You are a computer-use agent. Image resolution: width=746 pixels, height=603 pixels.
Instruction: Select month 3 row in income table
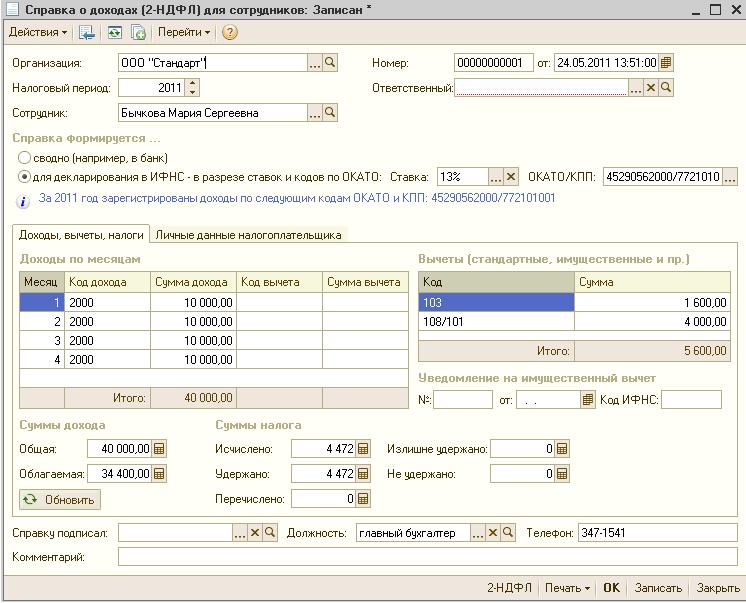click(x=214, y=340)
